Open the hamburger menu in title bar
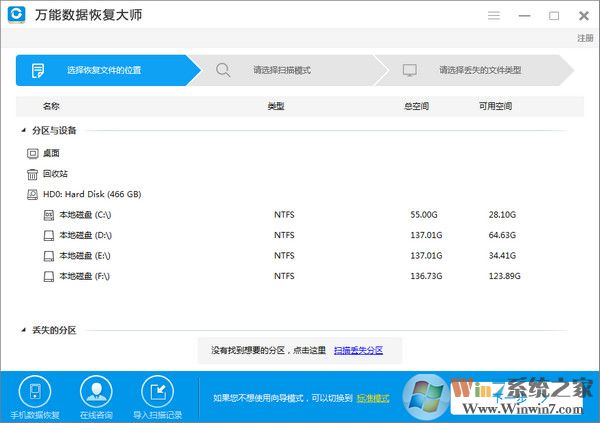This screenshot has height=423, width=600. point(493,16)
